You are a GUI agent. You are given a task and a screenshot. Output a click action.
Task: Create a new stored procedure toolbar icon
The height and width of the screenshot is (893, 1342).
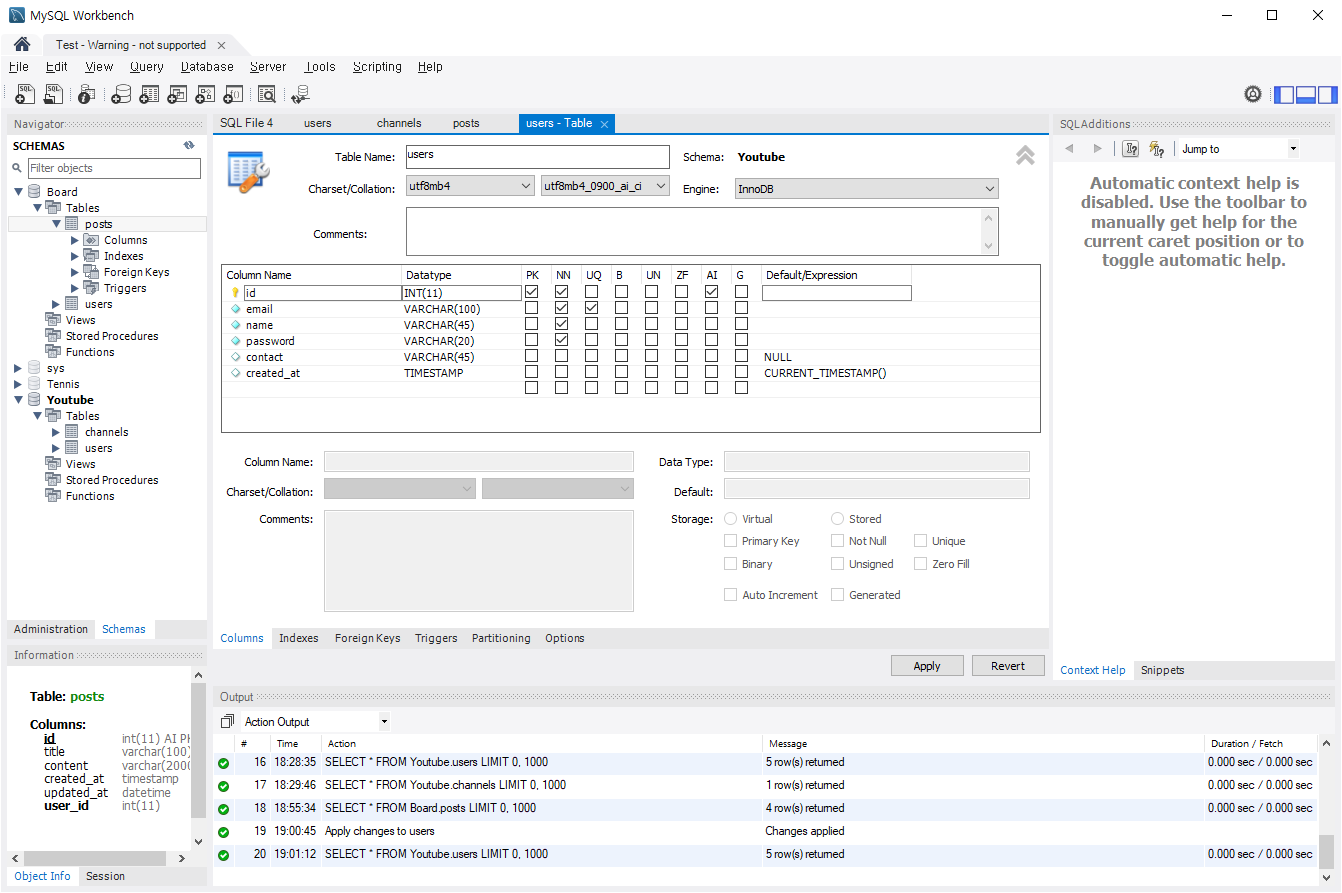pyautogui.click(x=205, y=94)
